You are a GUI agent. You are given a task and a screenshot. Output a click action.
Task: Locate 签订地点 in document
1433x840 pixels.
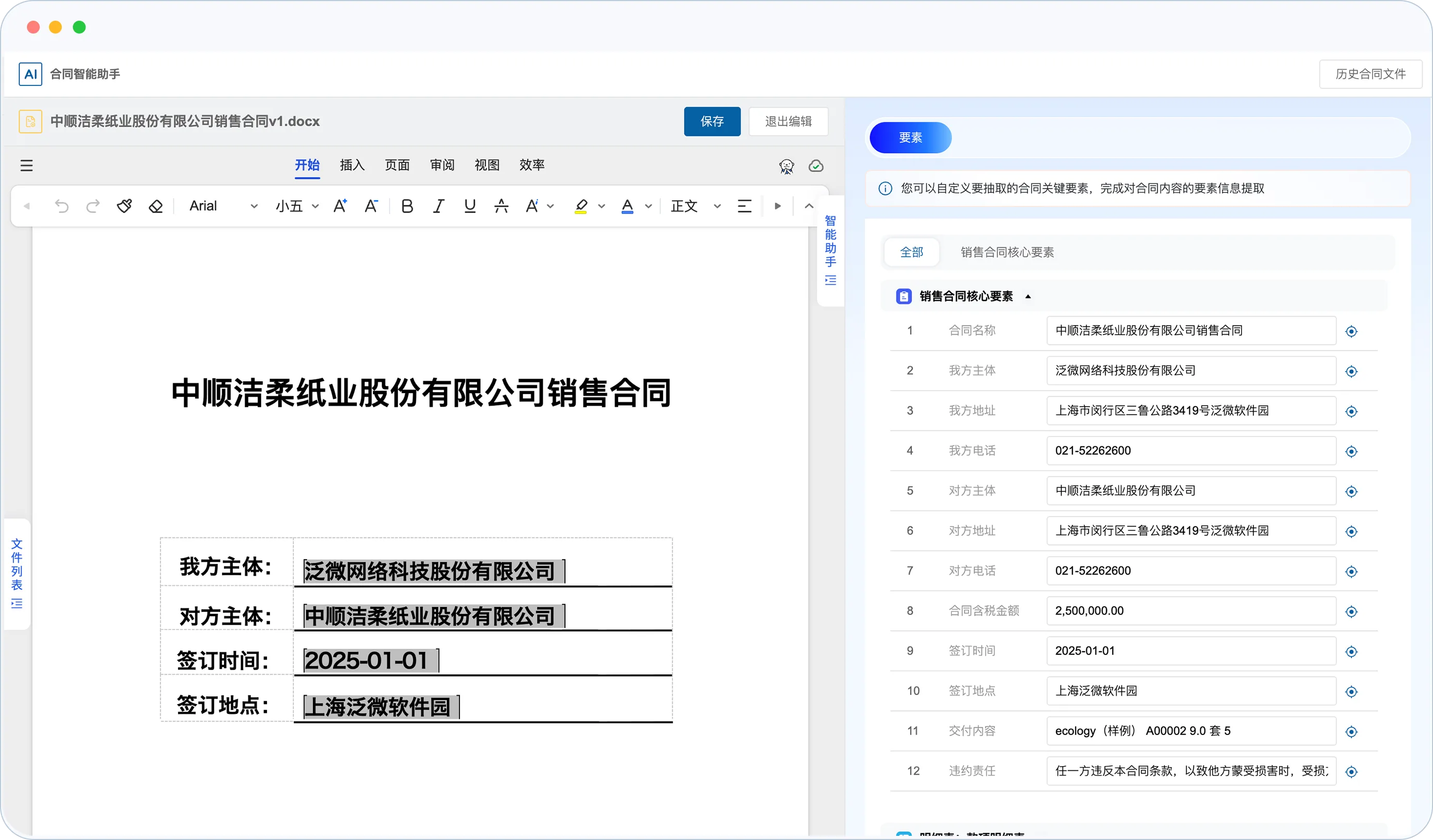1351,692
